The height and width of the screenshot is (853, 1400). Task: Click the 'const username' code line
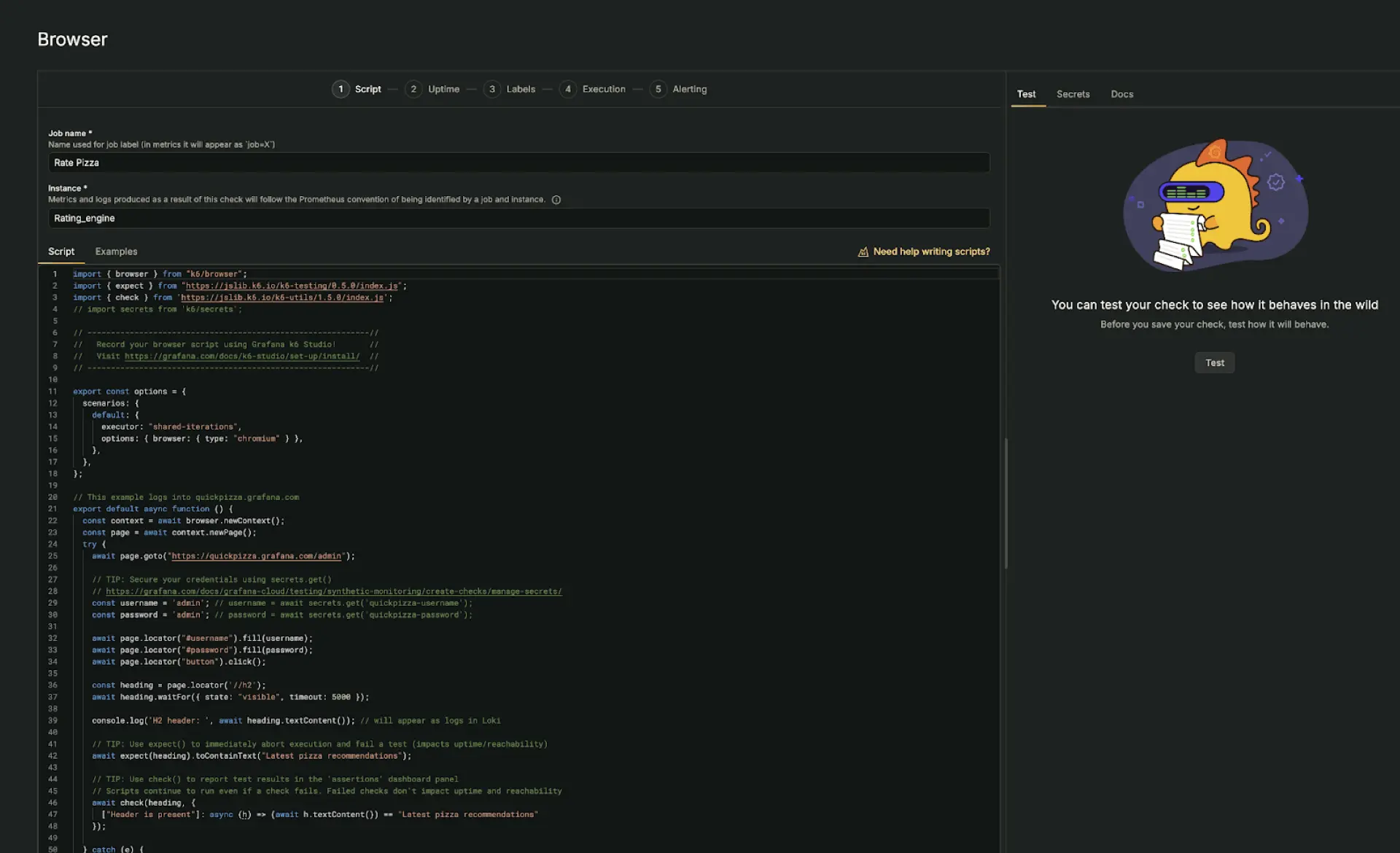coord(282,603)
